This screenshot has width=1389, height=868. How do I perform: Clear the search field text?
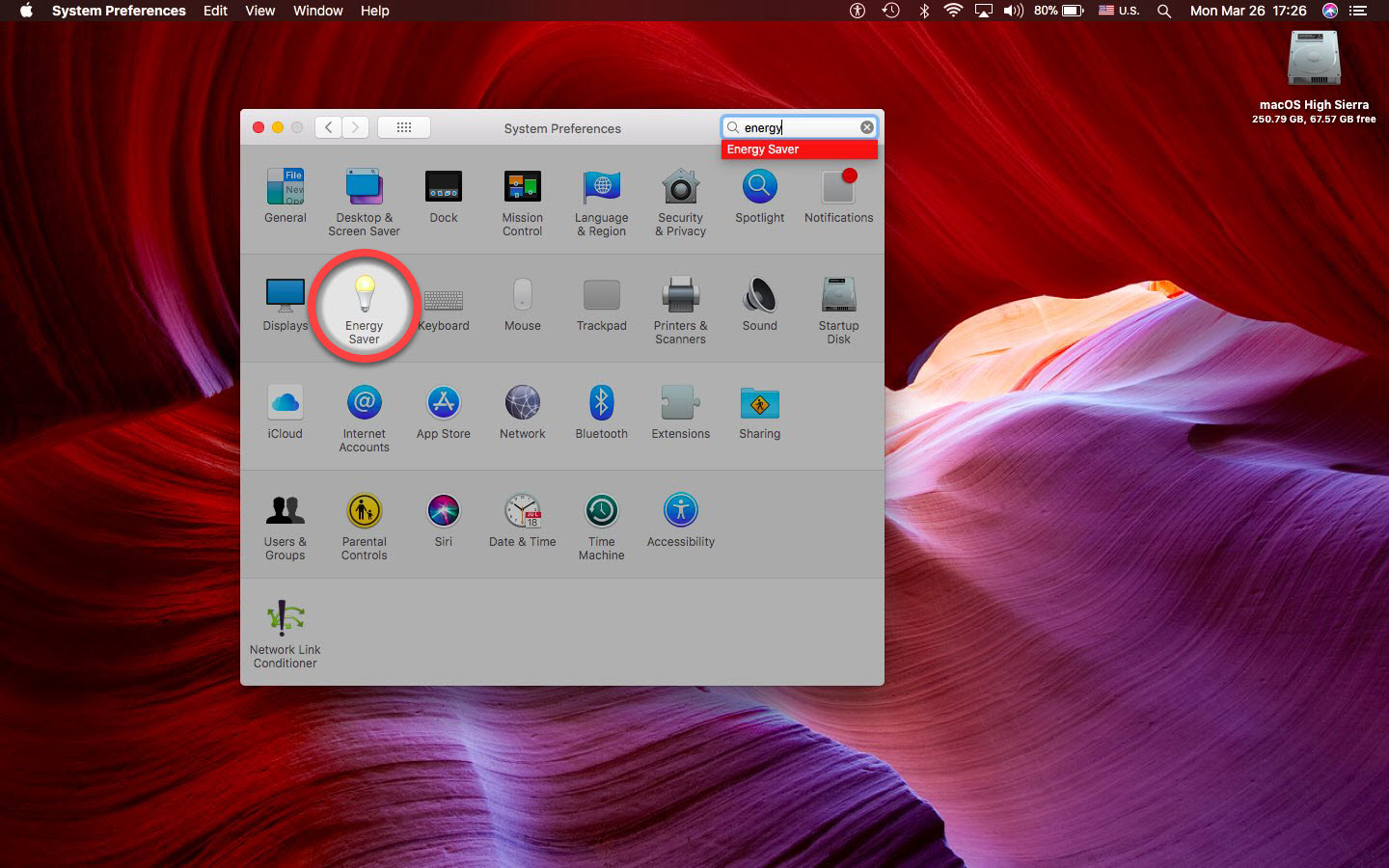click(x=867, y=127)
